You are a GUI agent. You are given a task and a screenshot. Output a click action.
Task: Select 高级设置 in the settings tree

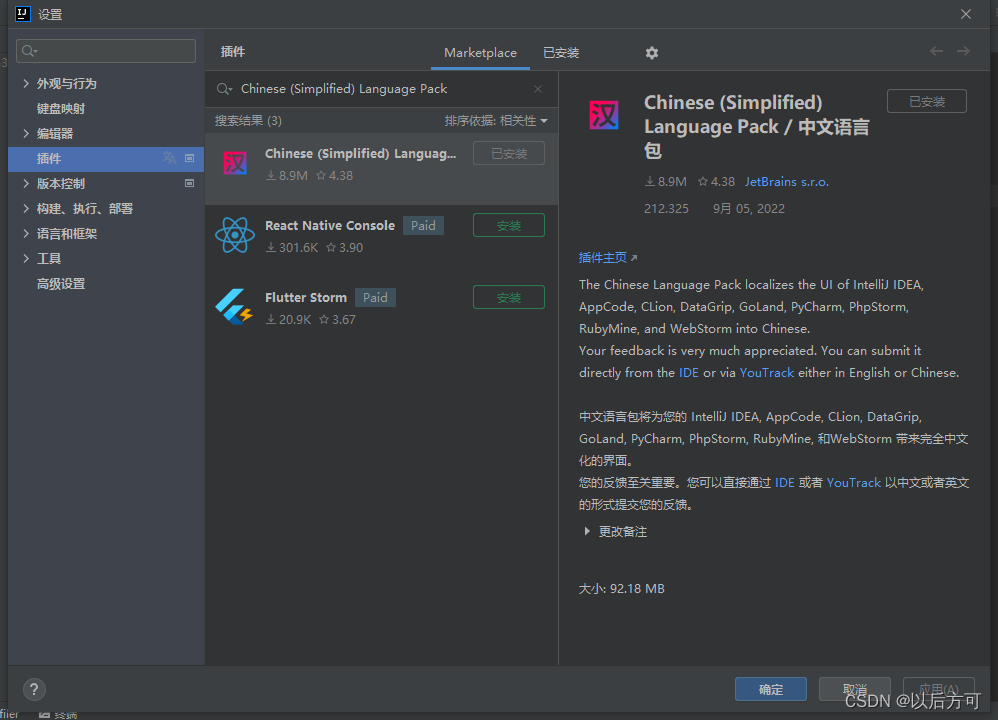coord(61,284)
